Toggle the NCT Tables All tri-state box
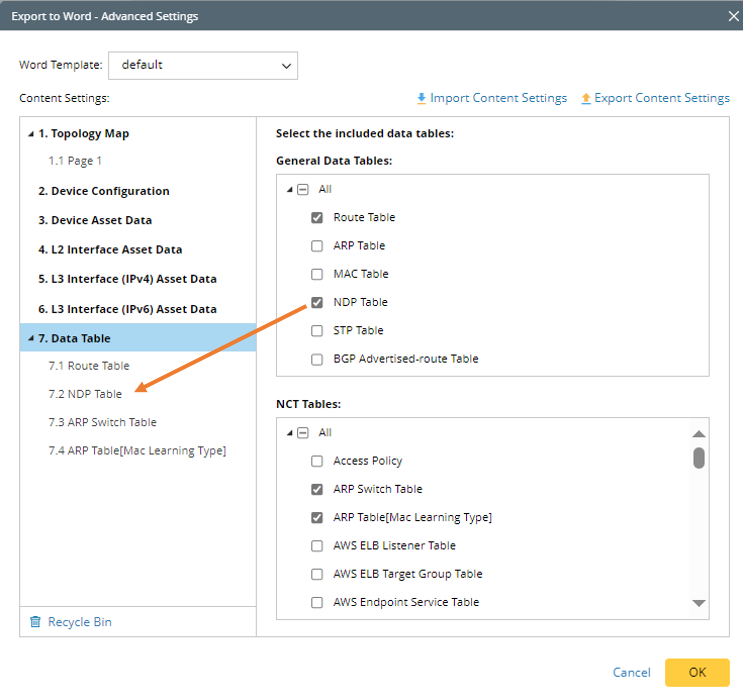743x693 pixels. 303,432
